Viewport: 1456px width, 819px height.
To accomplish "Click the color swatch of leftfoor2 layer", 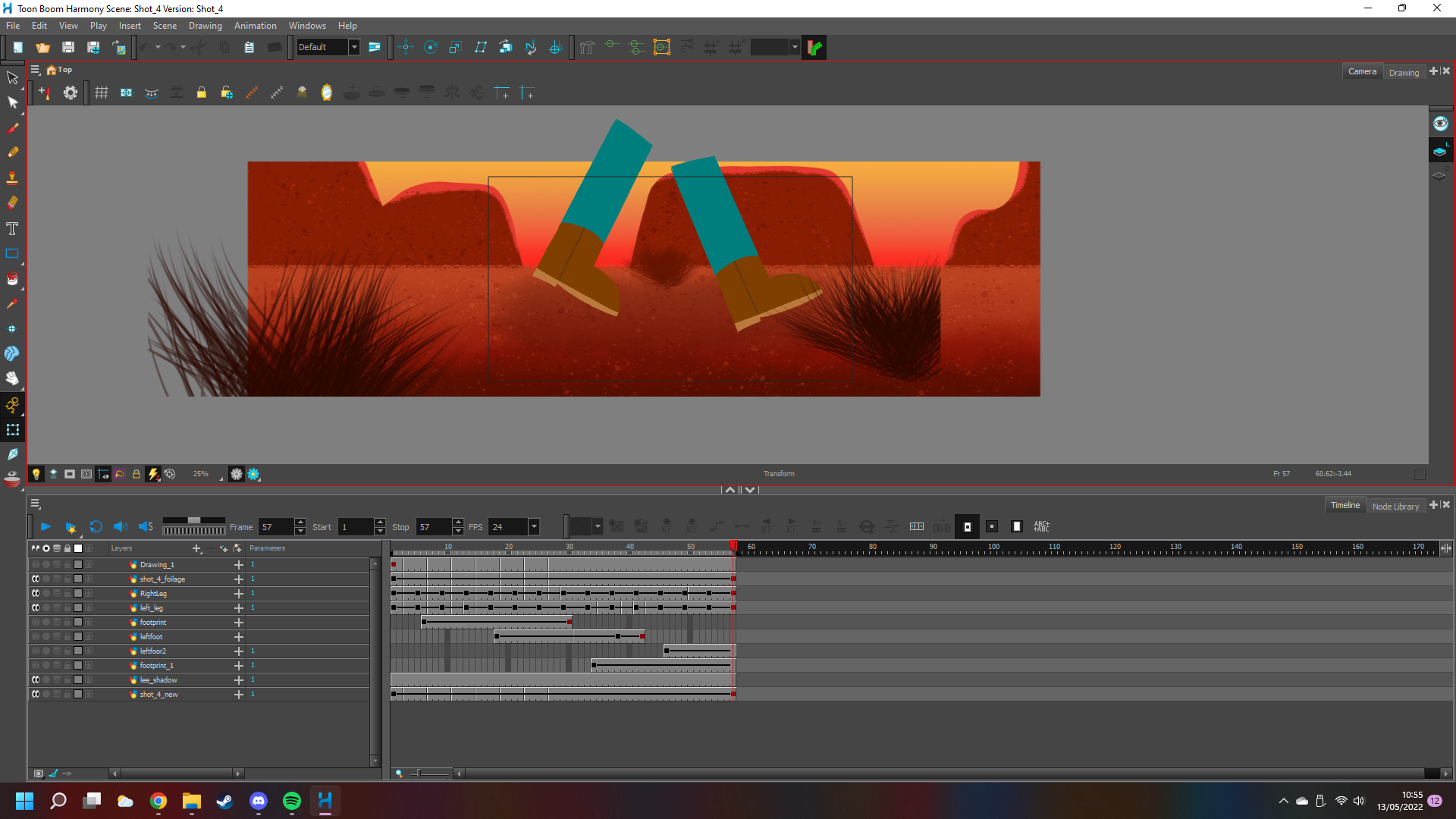I will point(77,651).
